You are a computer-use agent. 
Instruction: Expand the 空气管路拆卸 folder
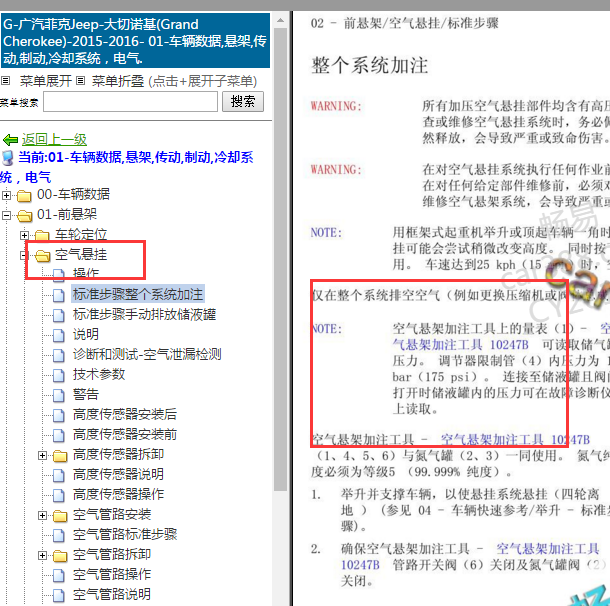click(x=42, y=555)
